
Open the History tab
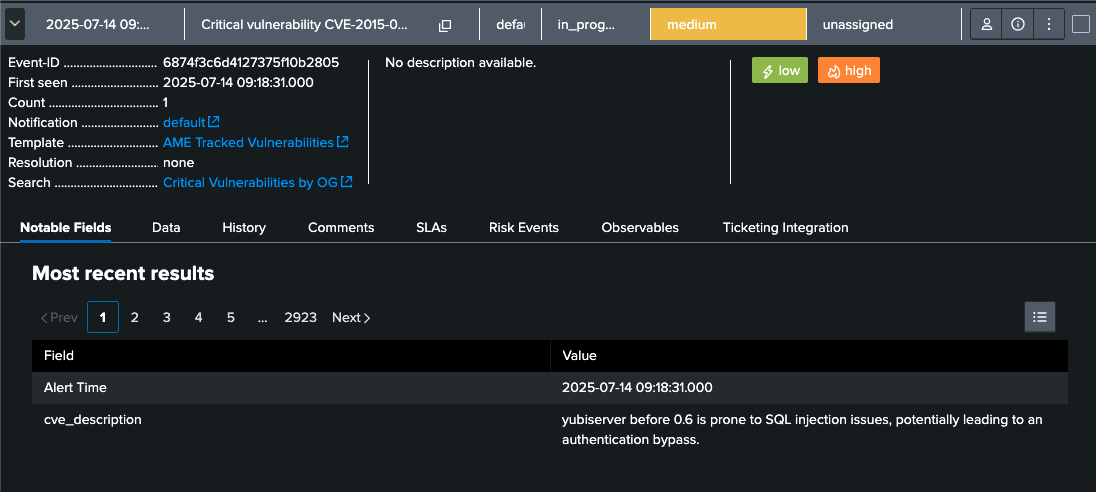click(244, 227)
